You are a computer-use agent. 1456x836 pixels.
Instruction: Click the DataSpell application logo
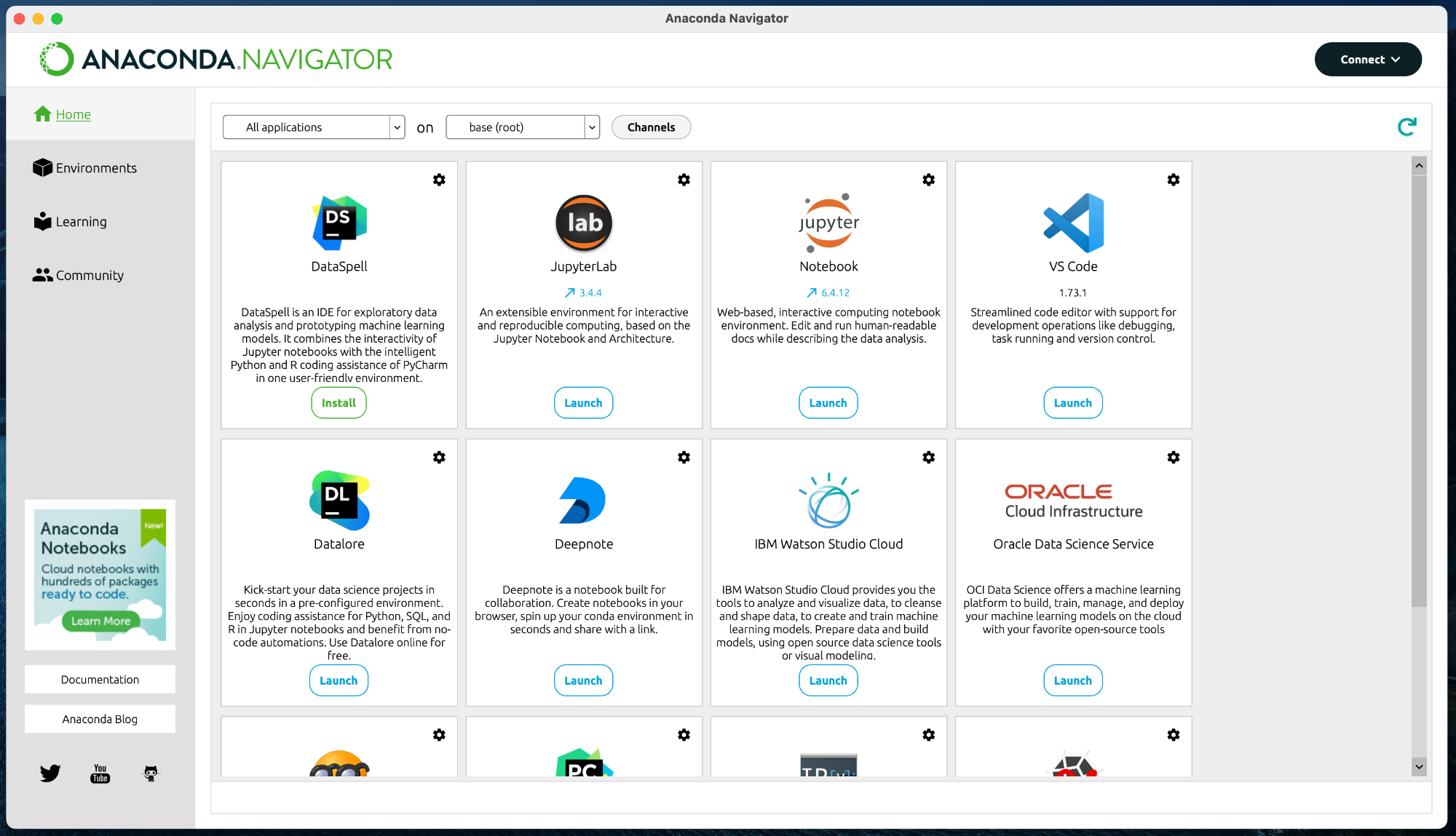pos(339,223)
